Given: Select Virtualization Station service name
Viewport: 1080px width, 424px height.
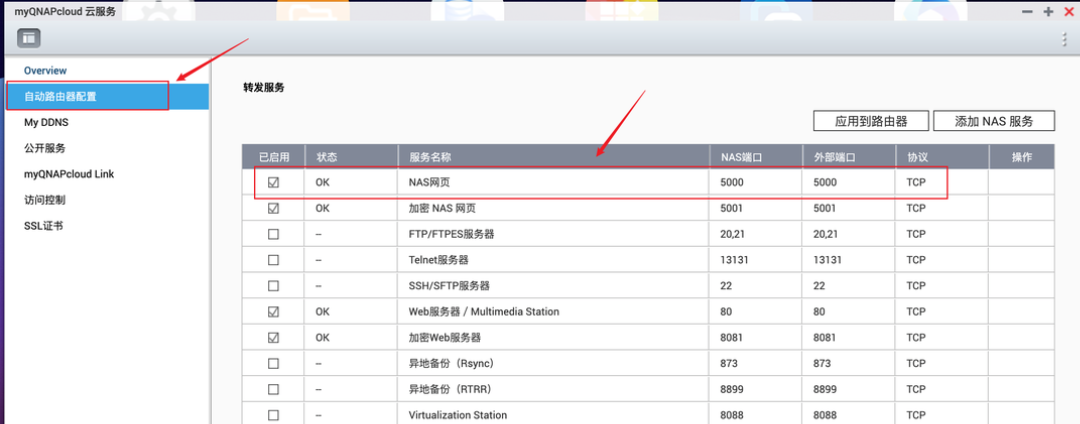Looking at the screenshot, I should pos(458,415).
